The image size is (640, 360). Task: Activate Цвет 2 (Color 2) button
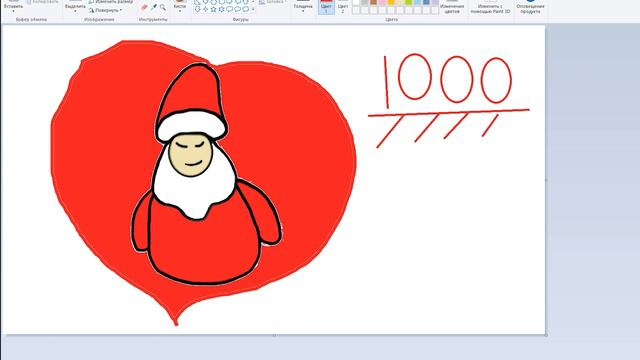(343, 7)
